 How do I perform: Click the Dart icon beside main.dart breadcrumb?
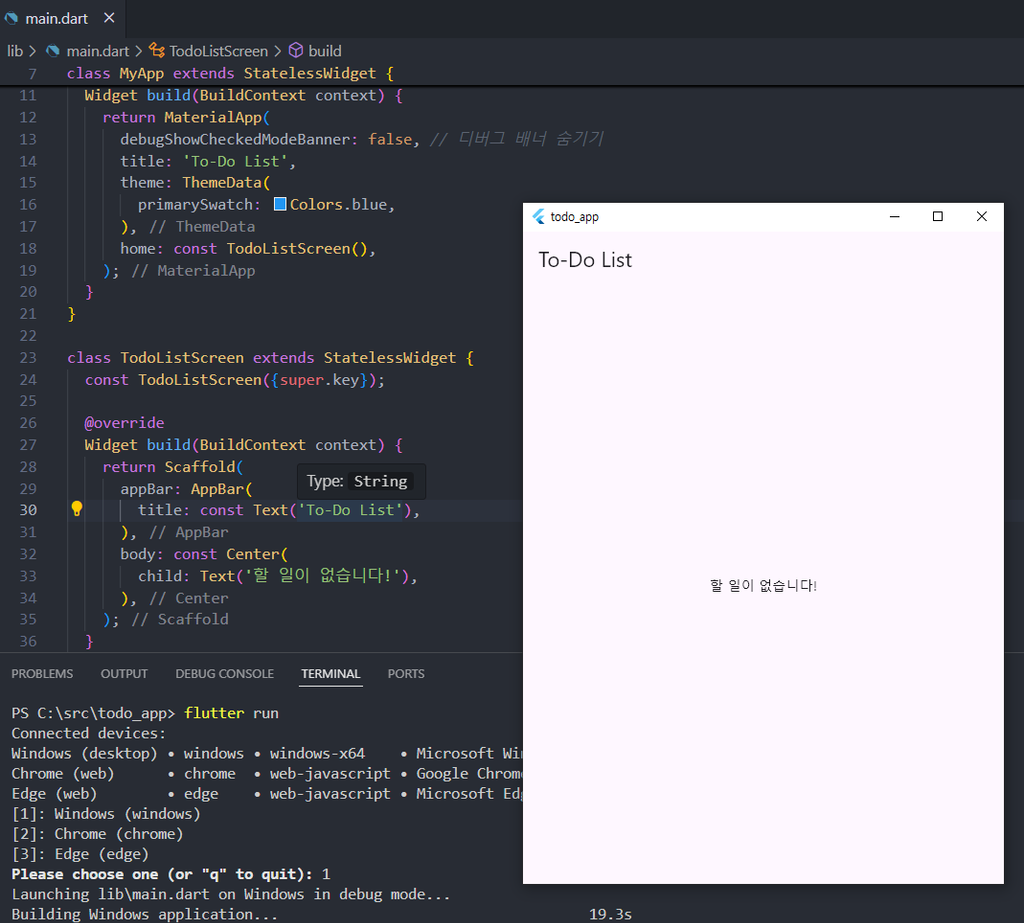point(53,51)
